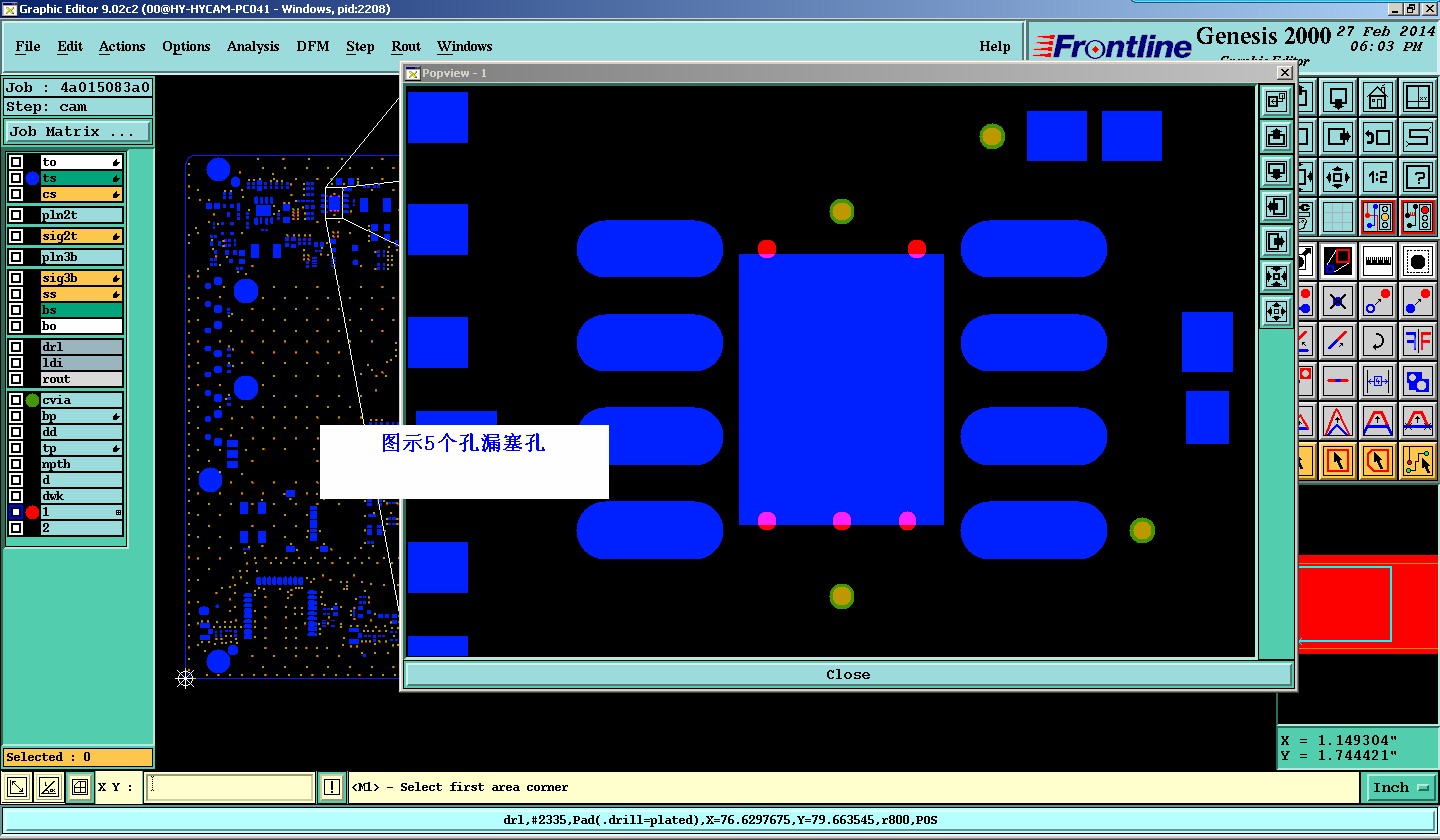Open the Analysis menu
Viewport: 1440px width, 840px height.
253,46
